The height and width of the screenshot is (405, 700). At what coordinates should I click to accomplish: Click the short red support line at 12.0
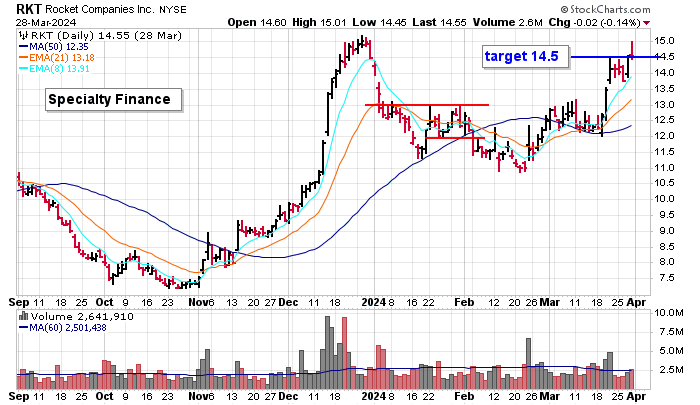click(x=454, y=138)
